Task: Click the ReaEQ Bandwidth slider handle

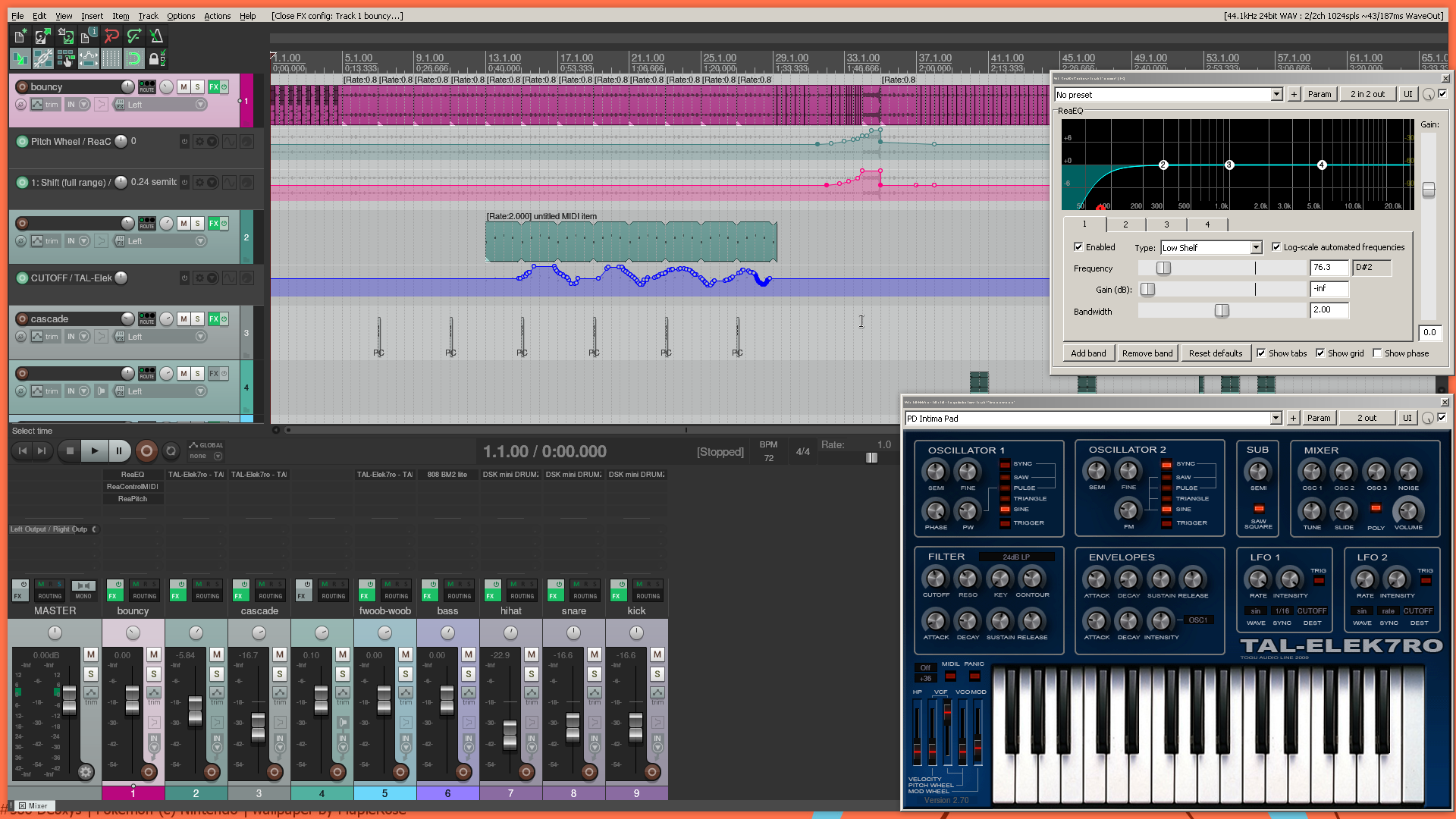Action: (1222, 311)
